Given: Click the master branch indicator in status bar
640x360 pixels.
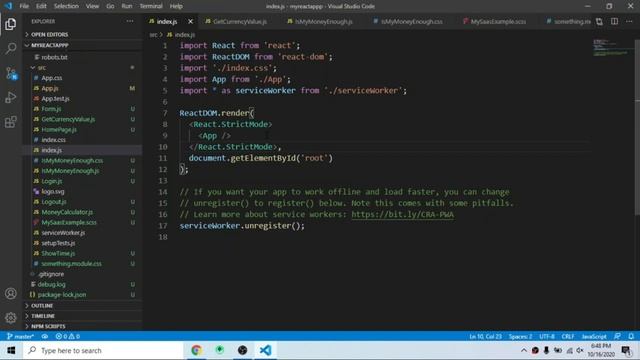Looking at the screenshot, I should coord(20,336).
